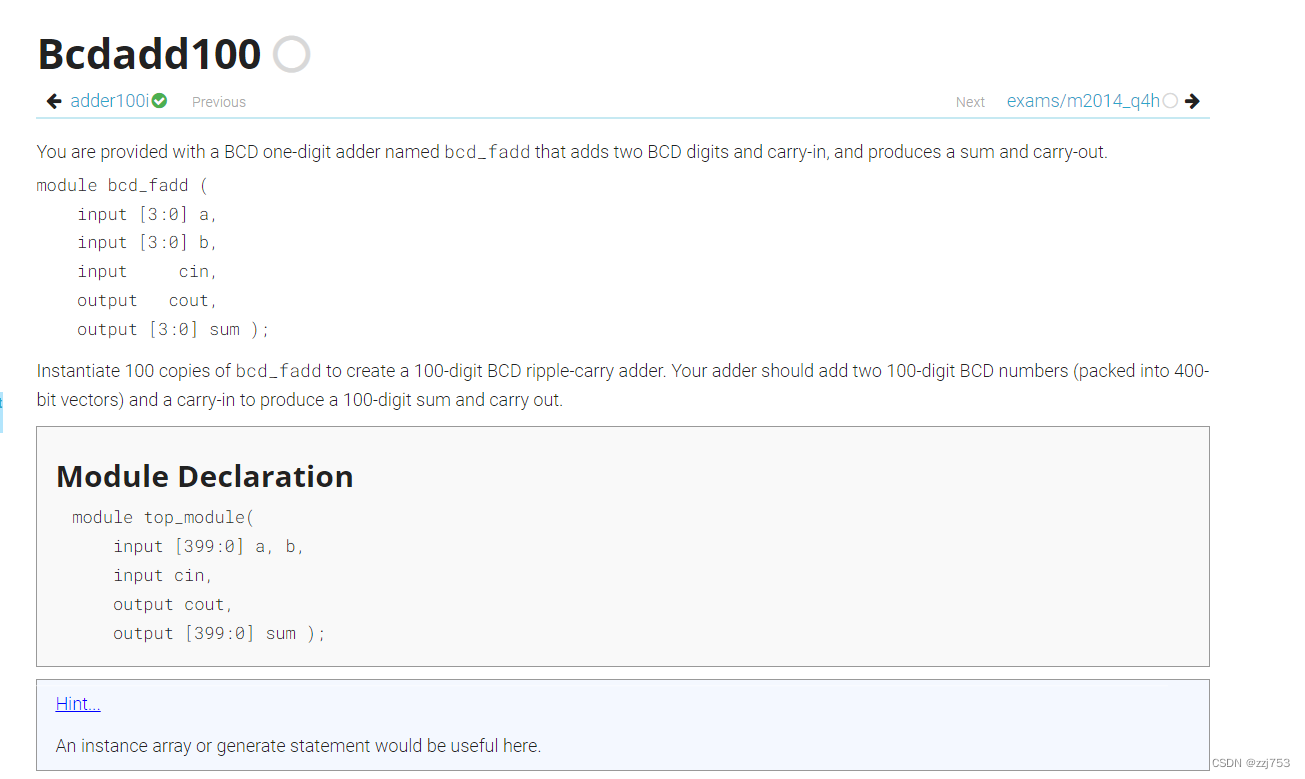Click the right arrow after exams/m2014_q4h
1305x779 pixels.
(1191, 101)
